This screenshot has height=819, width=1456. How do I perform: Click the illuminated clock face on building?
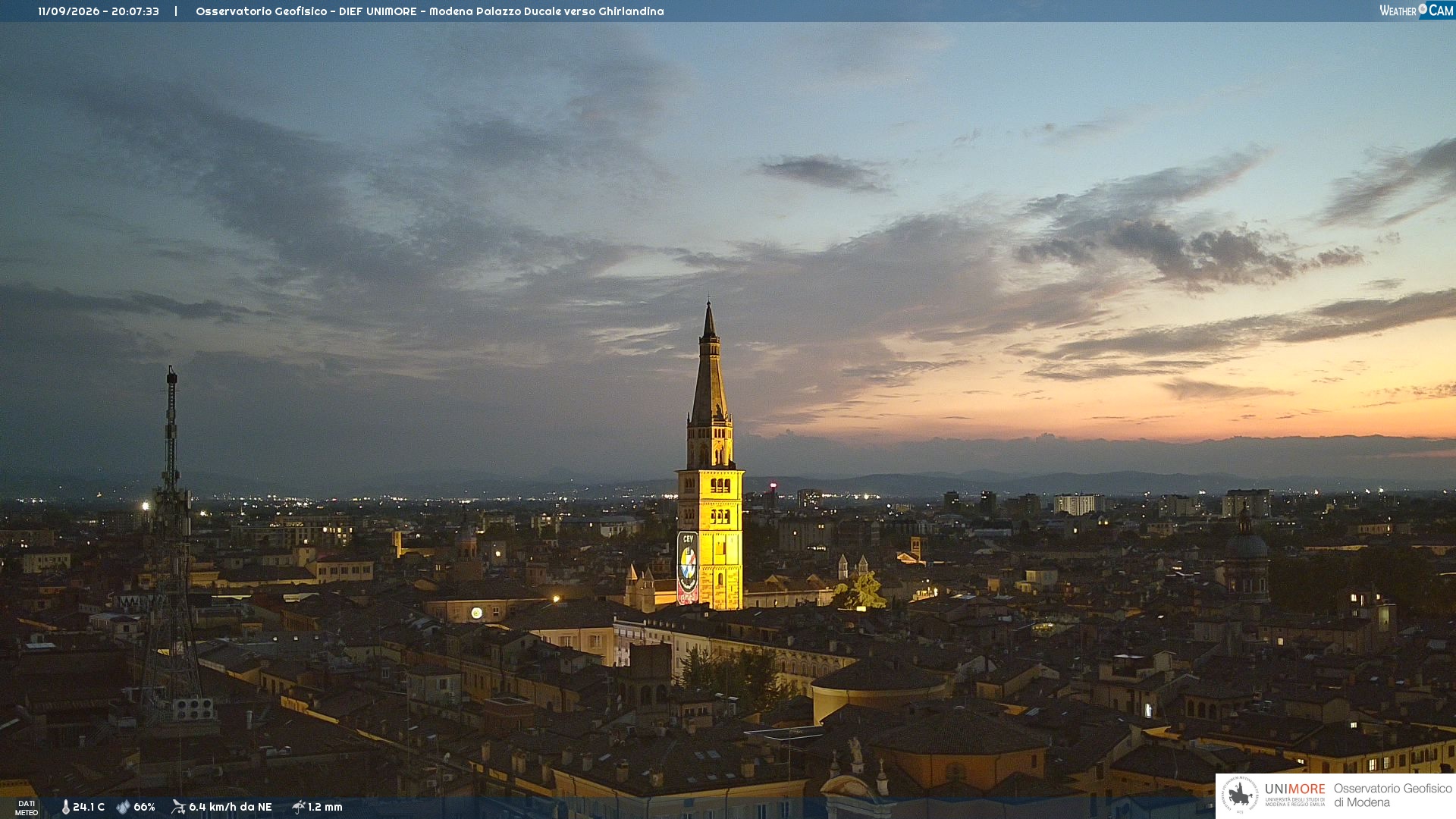tap(476, 613)
